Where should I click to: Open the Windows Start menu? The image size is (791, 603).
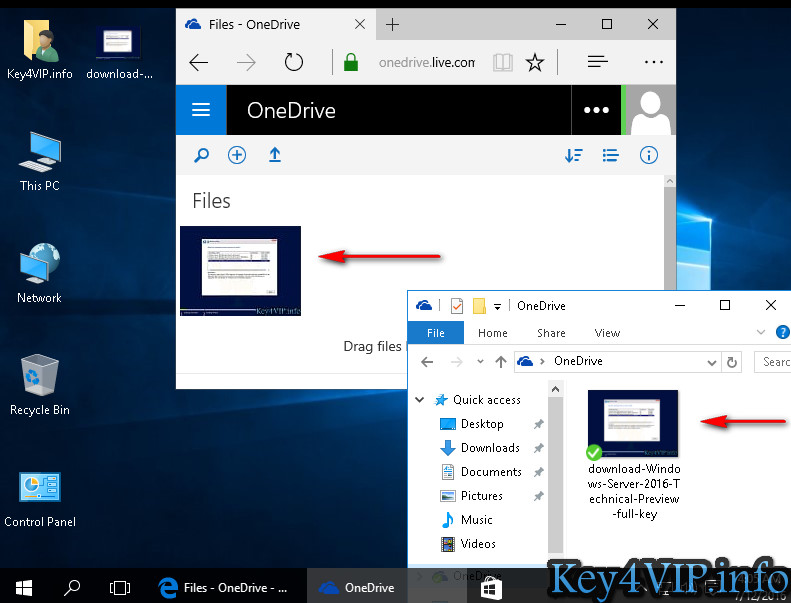pos(24,587)
